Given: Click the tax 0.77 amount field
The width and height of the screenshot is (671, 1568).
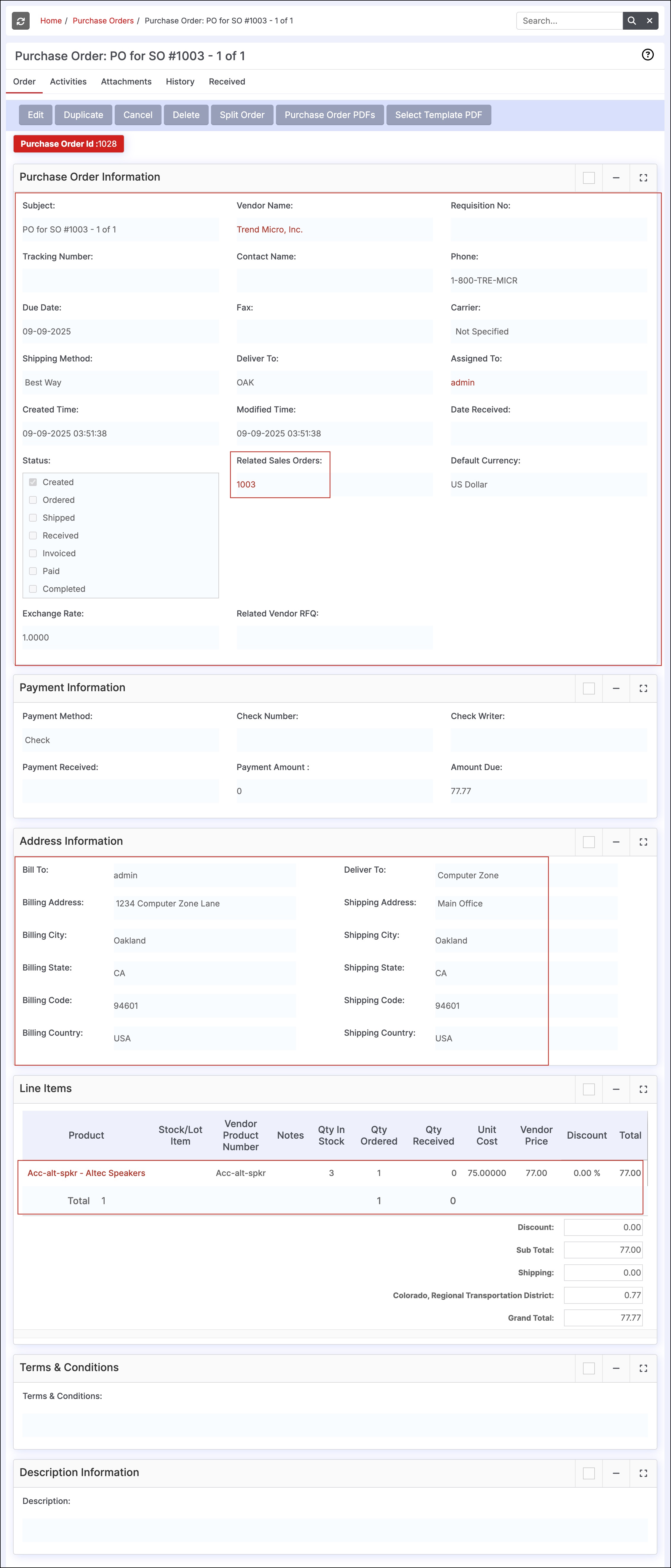Looking at the screenshot, I should coord(603,1295).
